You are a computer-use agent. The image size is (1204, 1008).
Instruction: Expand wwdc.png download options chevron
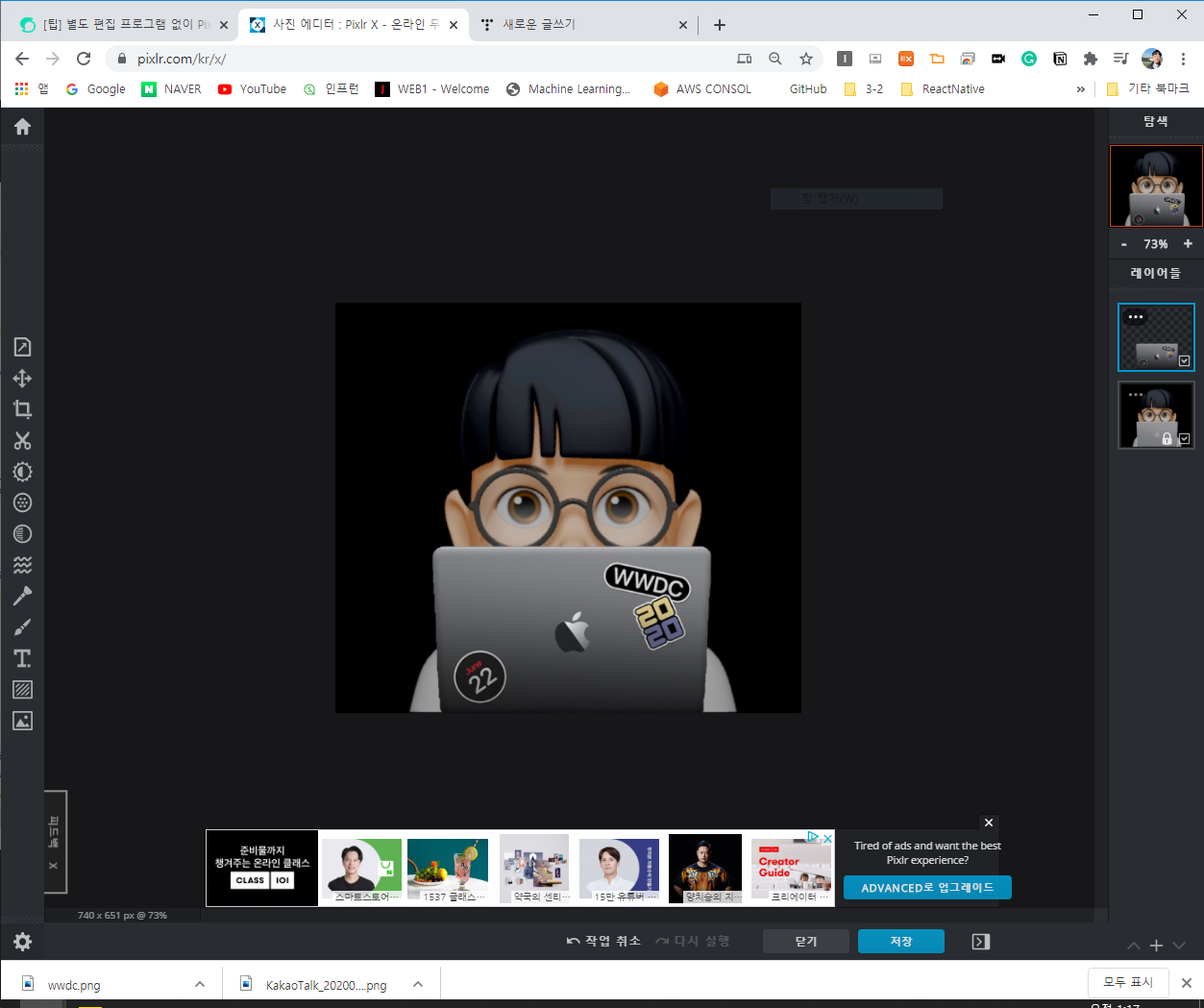tap(199, 984)
